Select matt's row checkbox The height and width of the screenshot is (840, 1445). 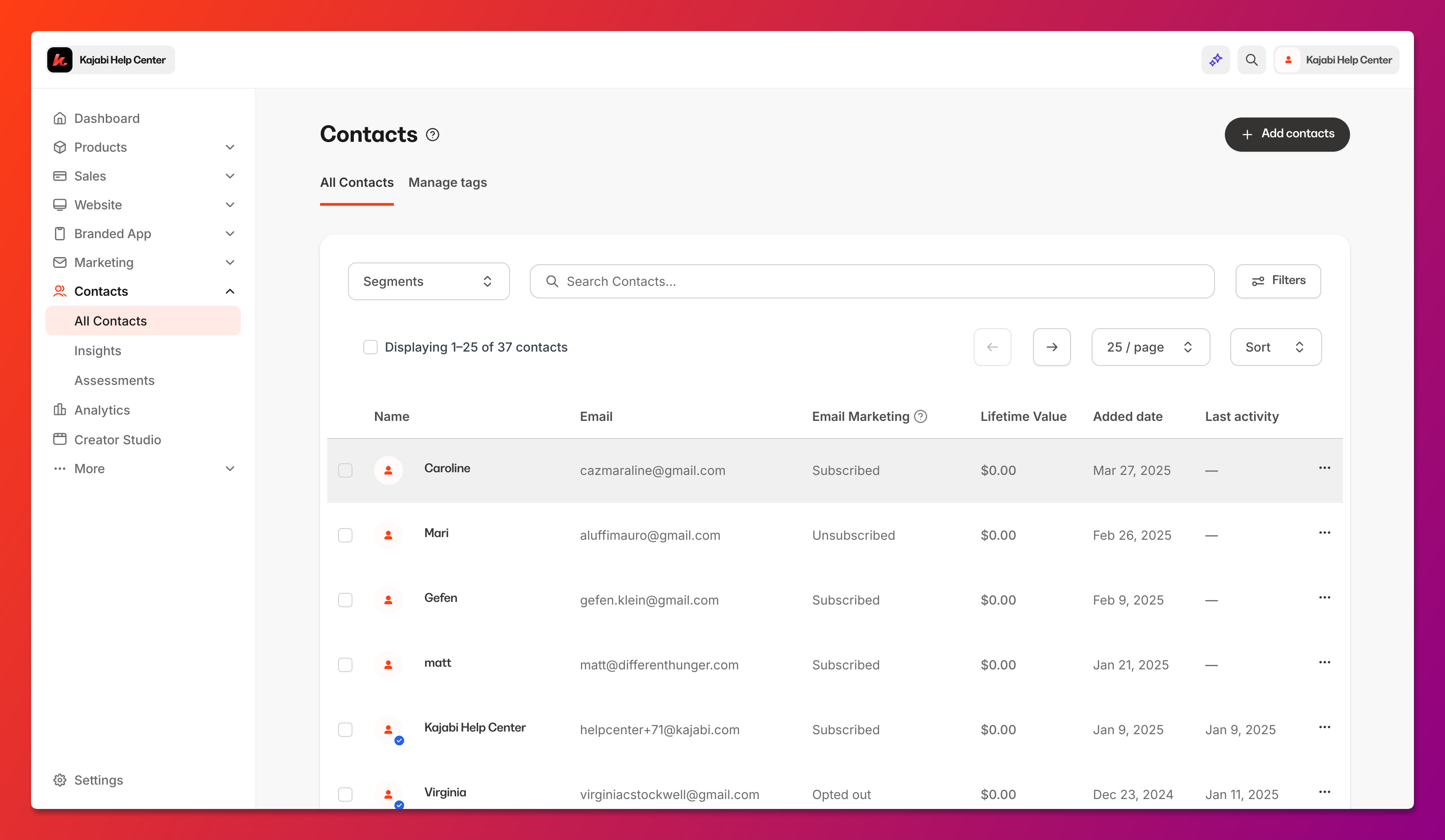(345, 664)
